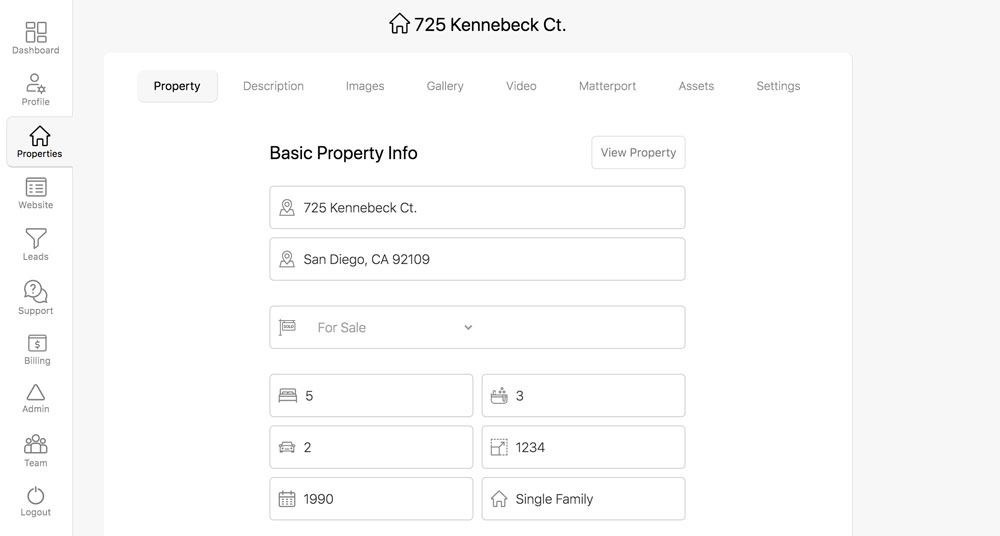Click the year built 1990 field

(x=371, y=499)
